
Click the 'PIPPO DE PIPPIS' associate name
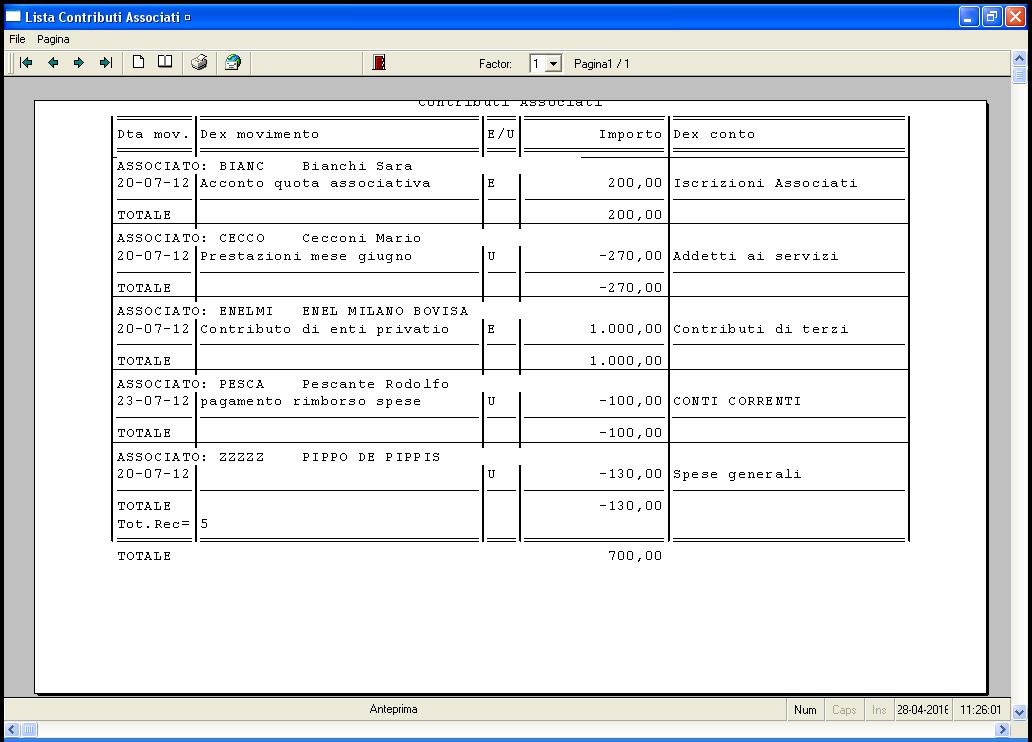pos(371,457)
